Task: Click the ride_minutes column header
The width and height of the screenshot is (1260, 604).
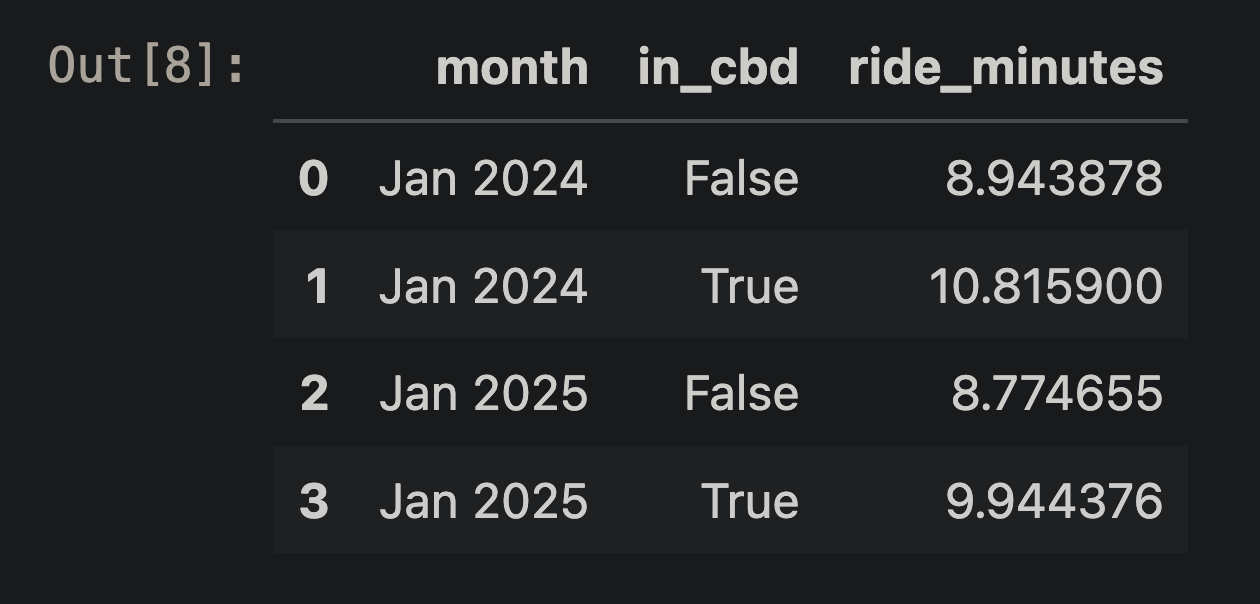Action: click(1005, 68)
